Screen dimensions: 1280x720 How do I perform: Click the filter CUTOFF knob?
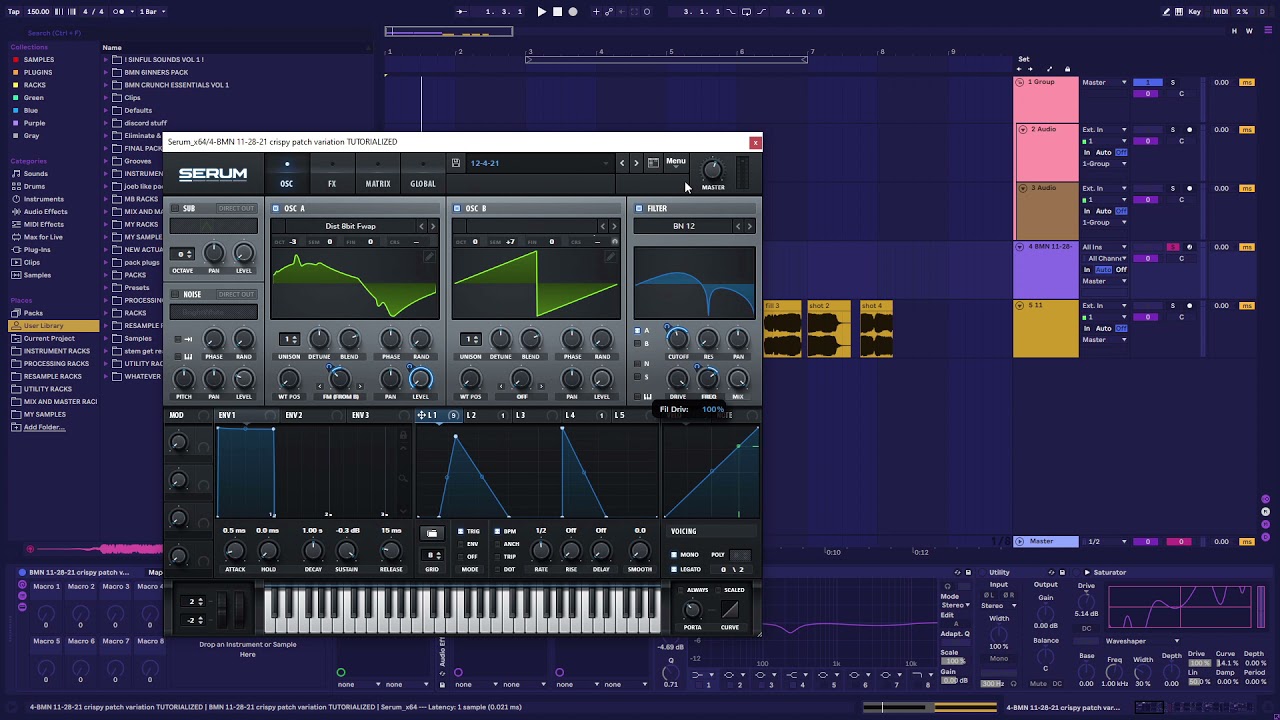678,340
